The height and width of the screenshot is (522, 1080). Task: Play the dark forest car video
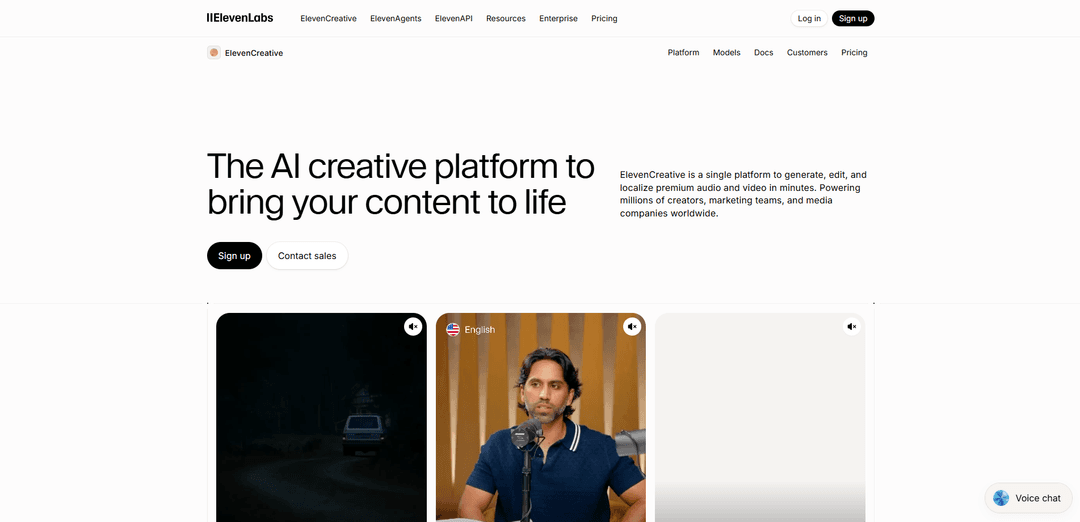point(321,417)
